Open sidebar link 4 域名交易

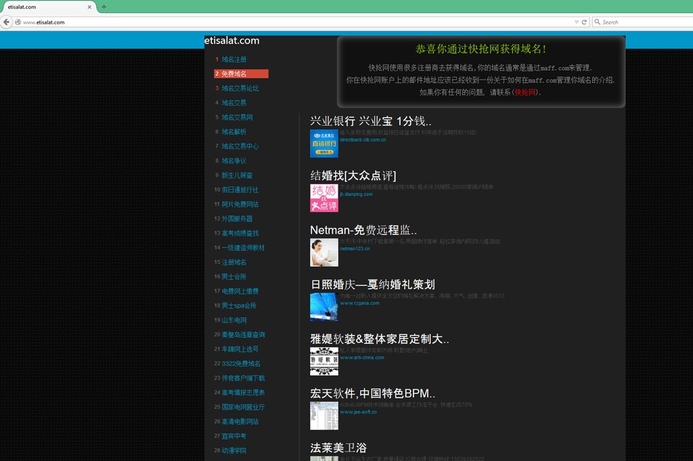pos(234,103)
